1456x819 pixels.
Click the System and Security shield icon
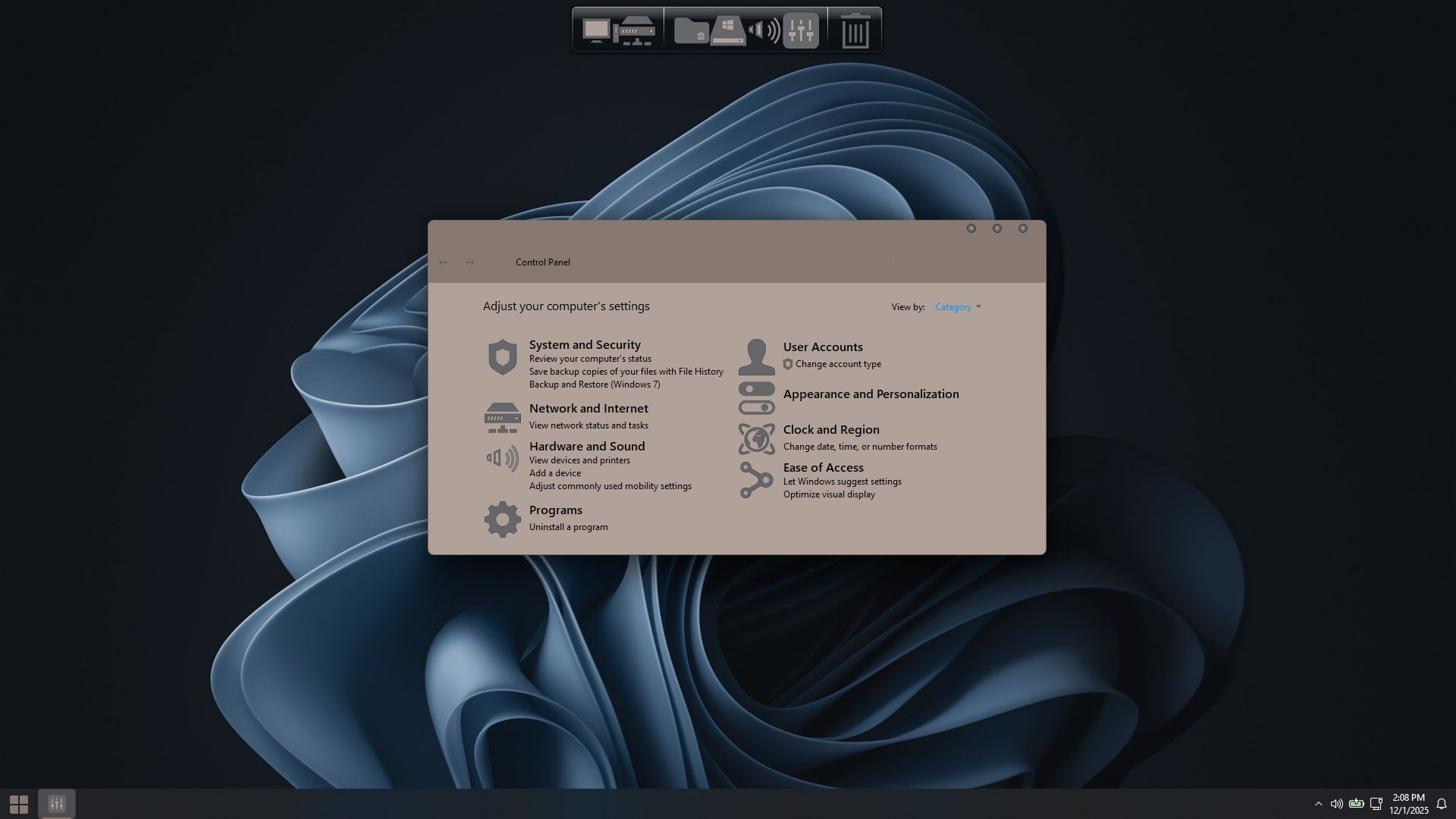click(502, 357)
